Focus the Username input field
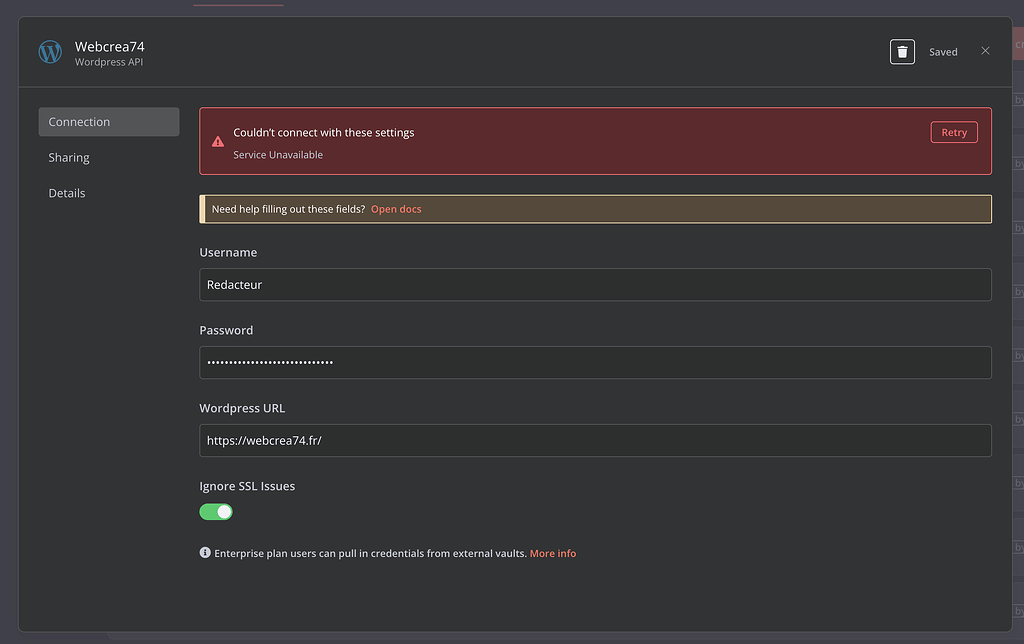The width and height of the screenshot is (1024, 644). tap(595, 284)
